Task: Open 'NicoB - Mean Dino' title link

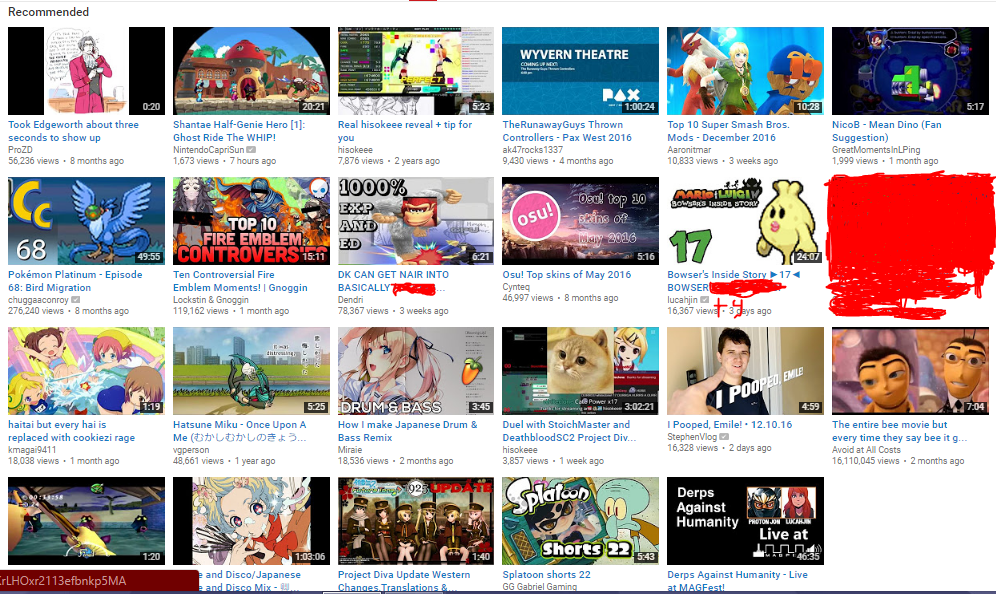Action: point(887,131)
